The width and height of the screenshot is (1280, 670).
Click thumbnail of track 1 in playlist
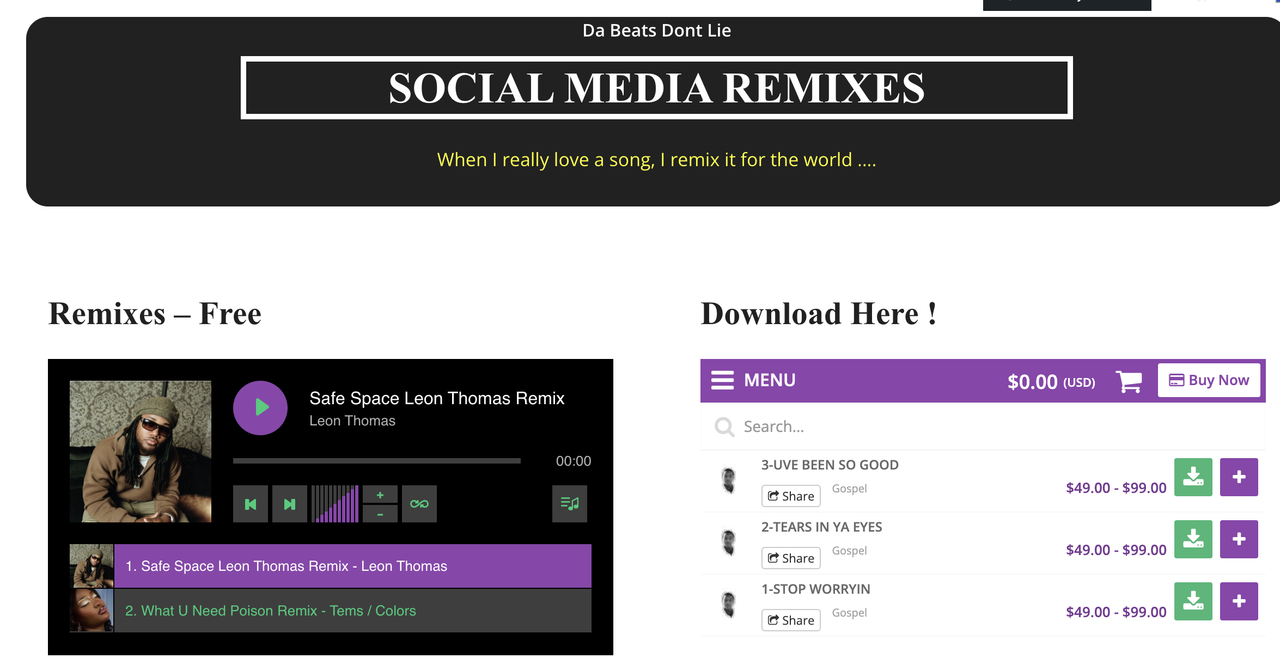coord(91,566)
